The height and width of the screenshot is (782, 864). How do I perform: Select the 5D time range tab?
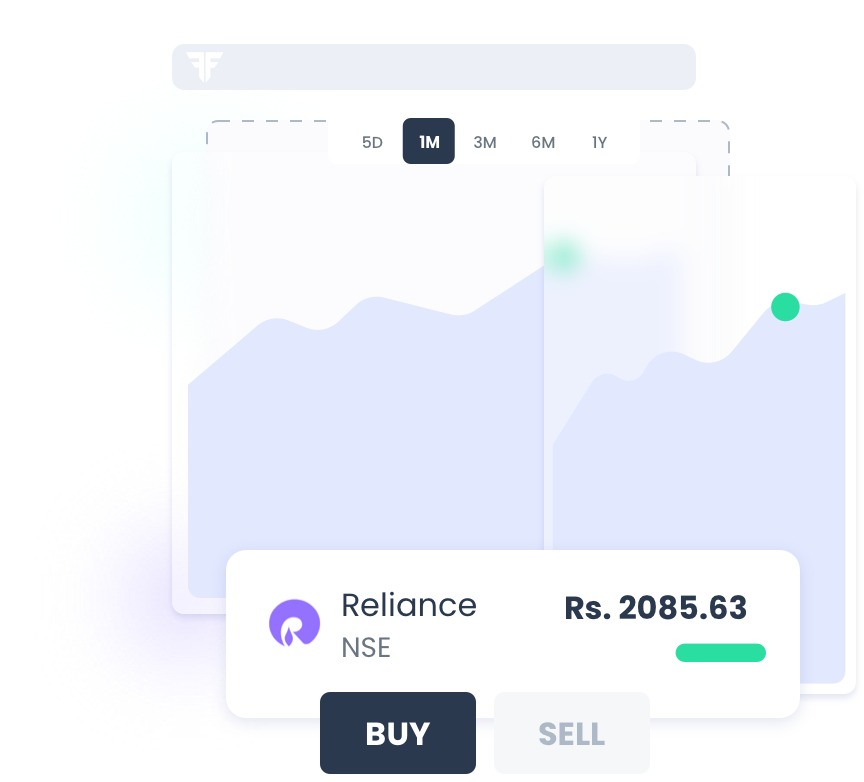(x=372, y=142)
